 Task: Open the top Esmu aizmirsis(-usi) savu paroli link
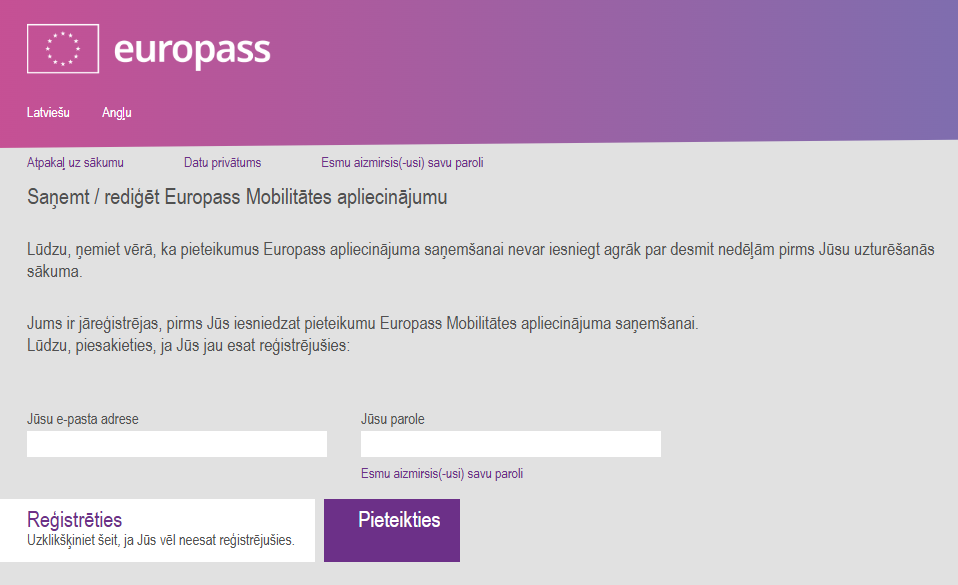coord(402,163)
